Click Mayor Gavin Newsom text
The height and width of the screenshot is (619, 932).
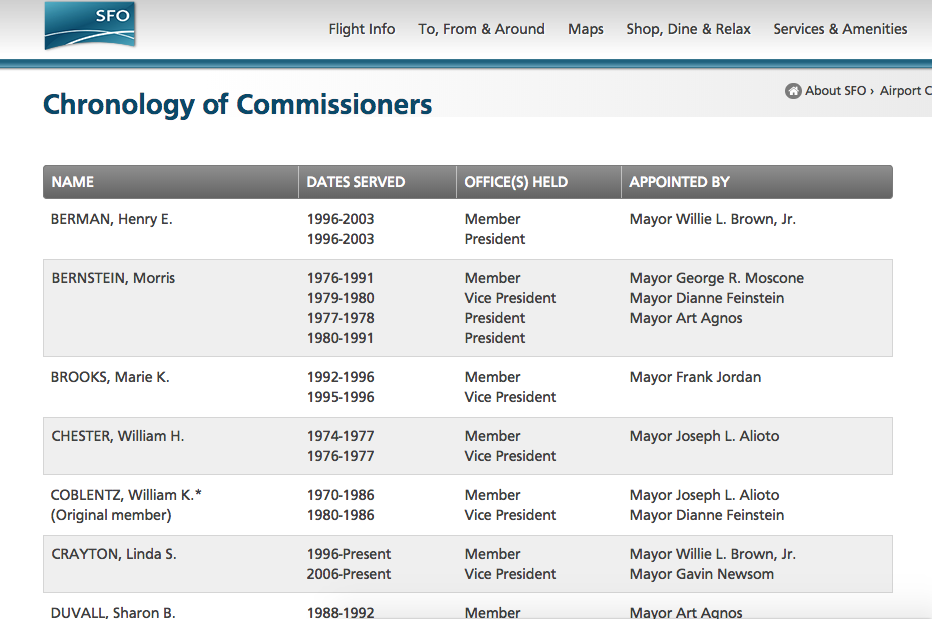(701, 574)
